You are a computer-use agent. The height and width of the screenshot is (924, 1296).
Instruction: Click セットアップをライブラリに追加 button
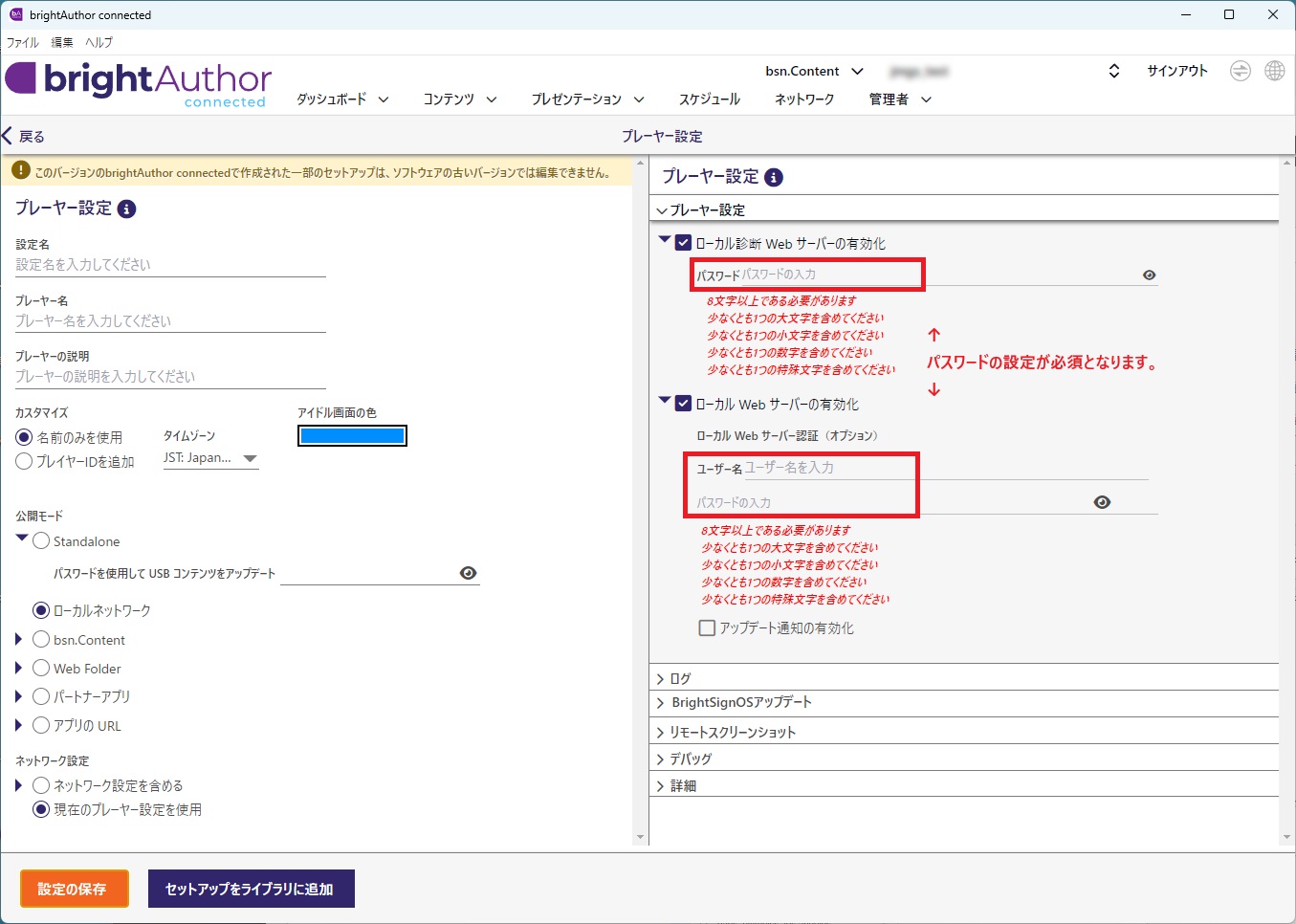point(250,889)
